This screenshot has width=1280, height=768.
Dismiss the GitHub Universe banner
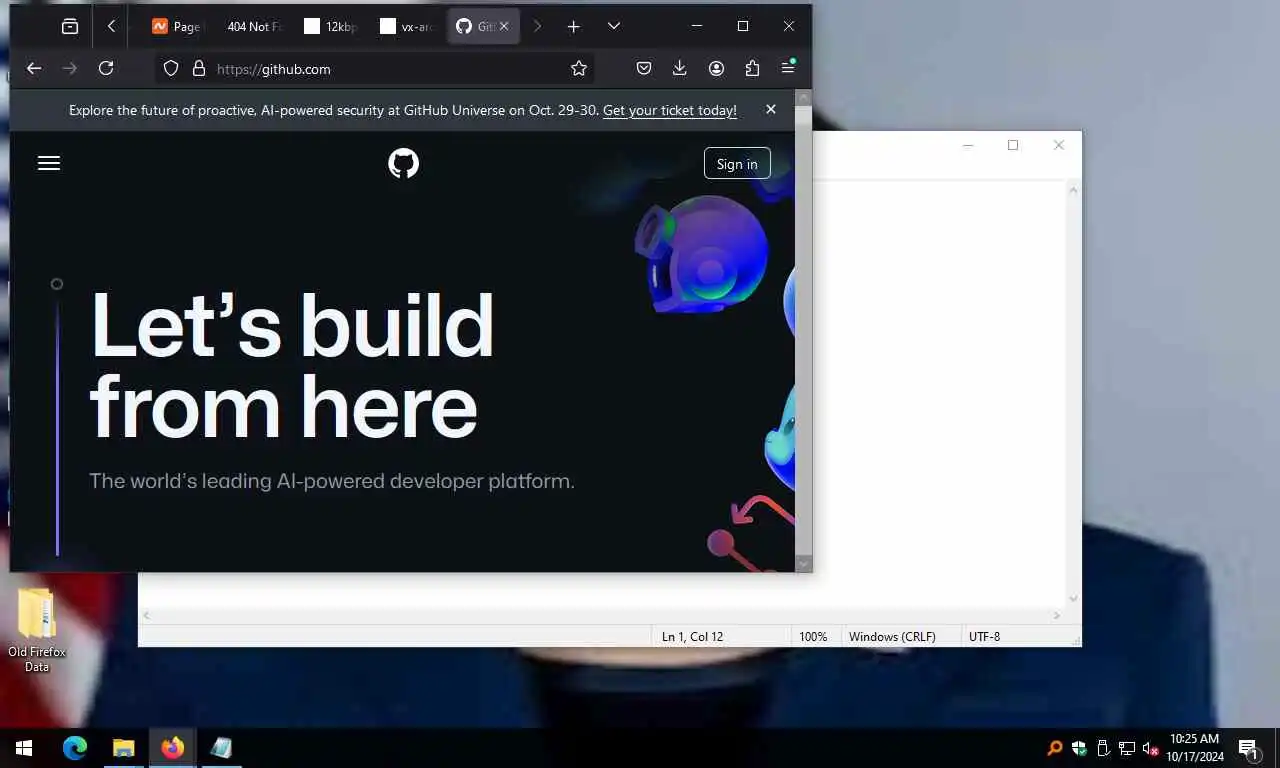click(x=771, y=110)
